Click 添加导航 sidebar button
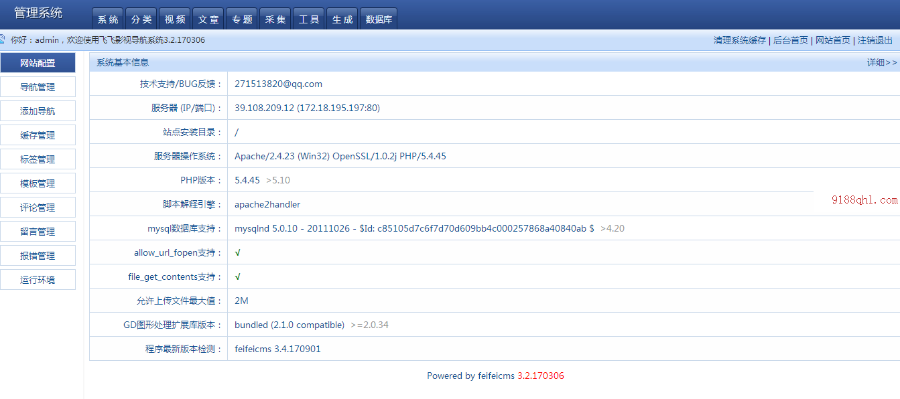This screenshot has width=900, height=399. 38,111
